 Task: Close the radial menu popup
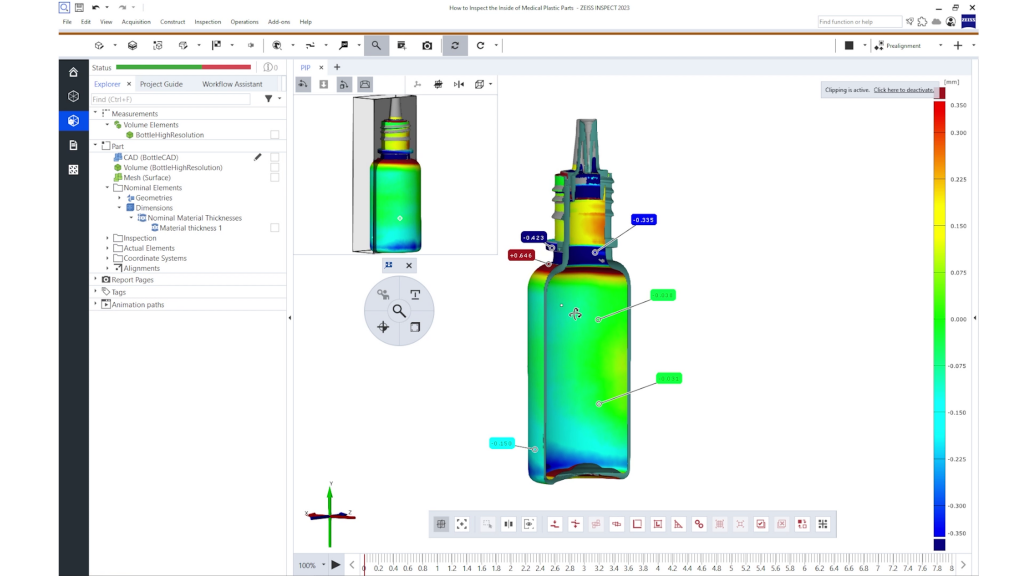[409, 265]
